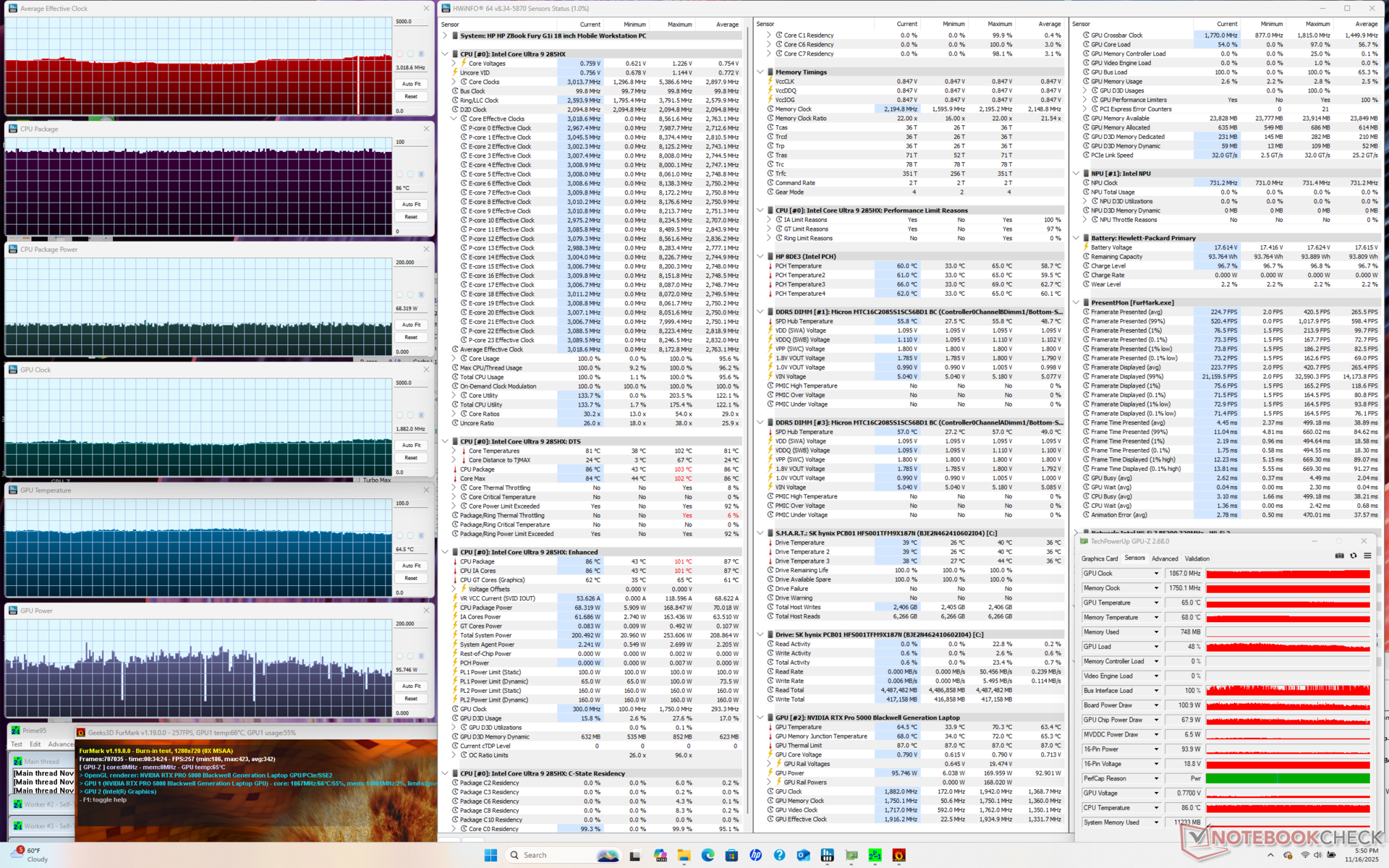The width and height of the screenshot is (1389, 868).
Task: Switch to Advanced tab in GPU-Z
Action: (1165, 558)
